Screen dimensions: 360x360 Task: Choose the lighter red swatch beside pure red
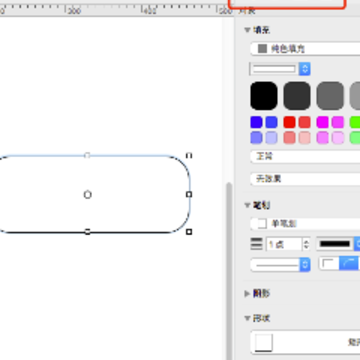[x=305, y=122]
